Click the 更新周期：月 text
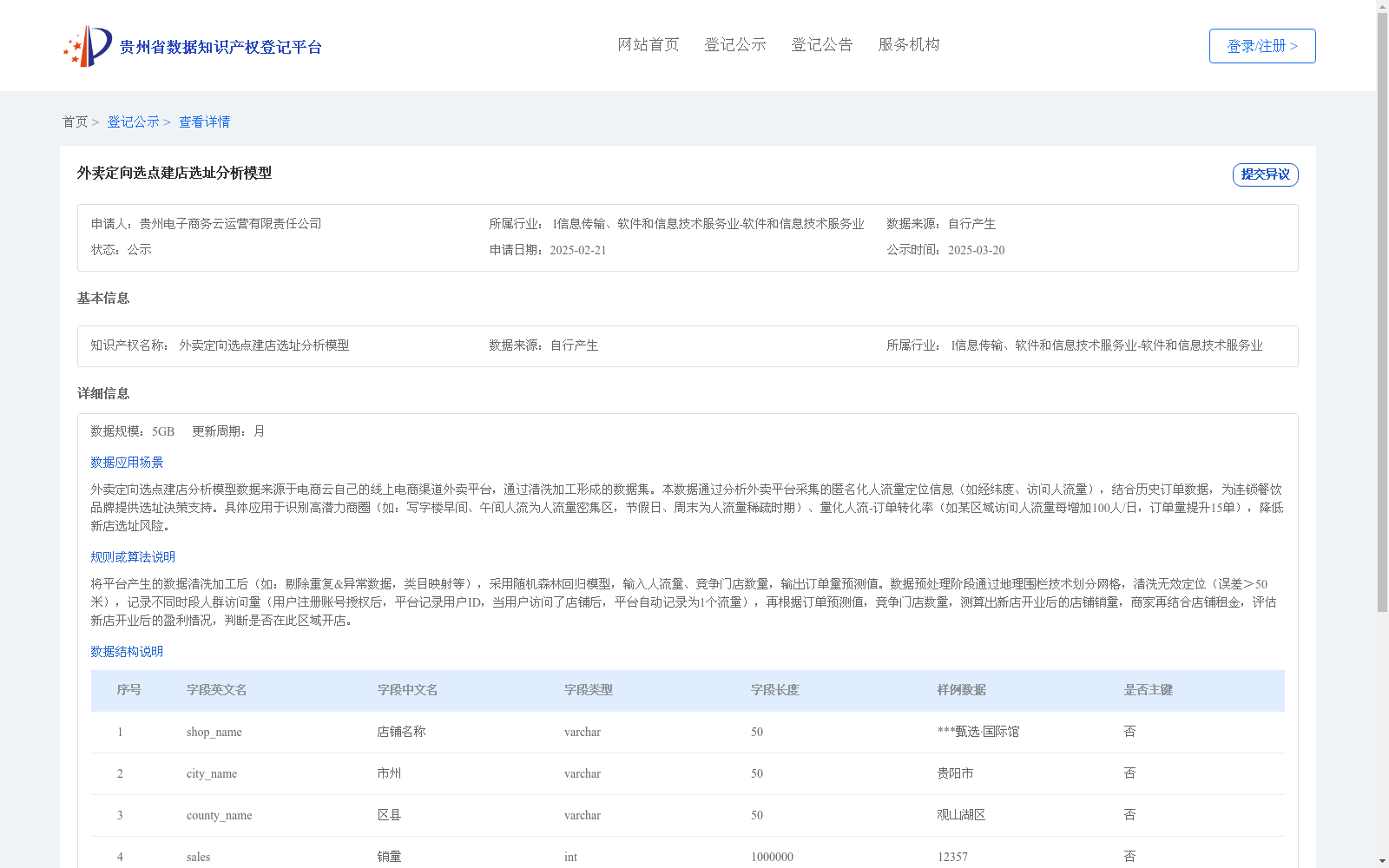The height and width of the screenshot is (868, 1389). click(228, 431)
